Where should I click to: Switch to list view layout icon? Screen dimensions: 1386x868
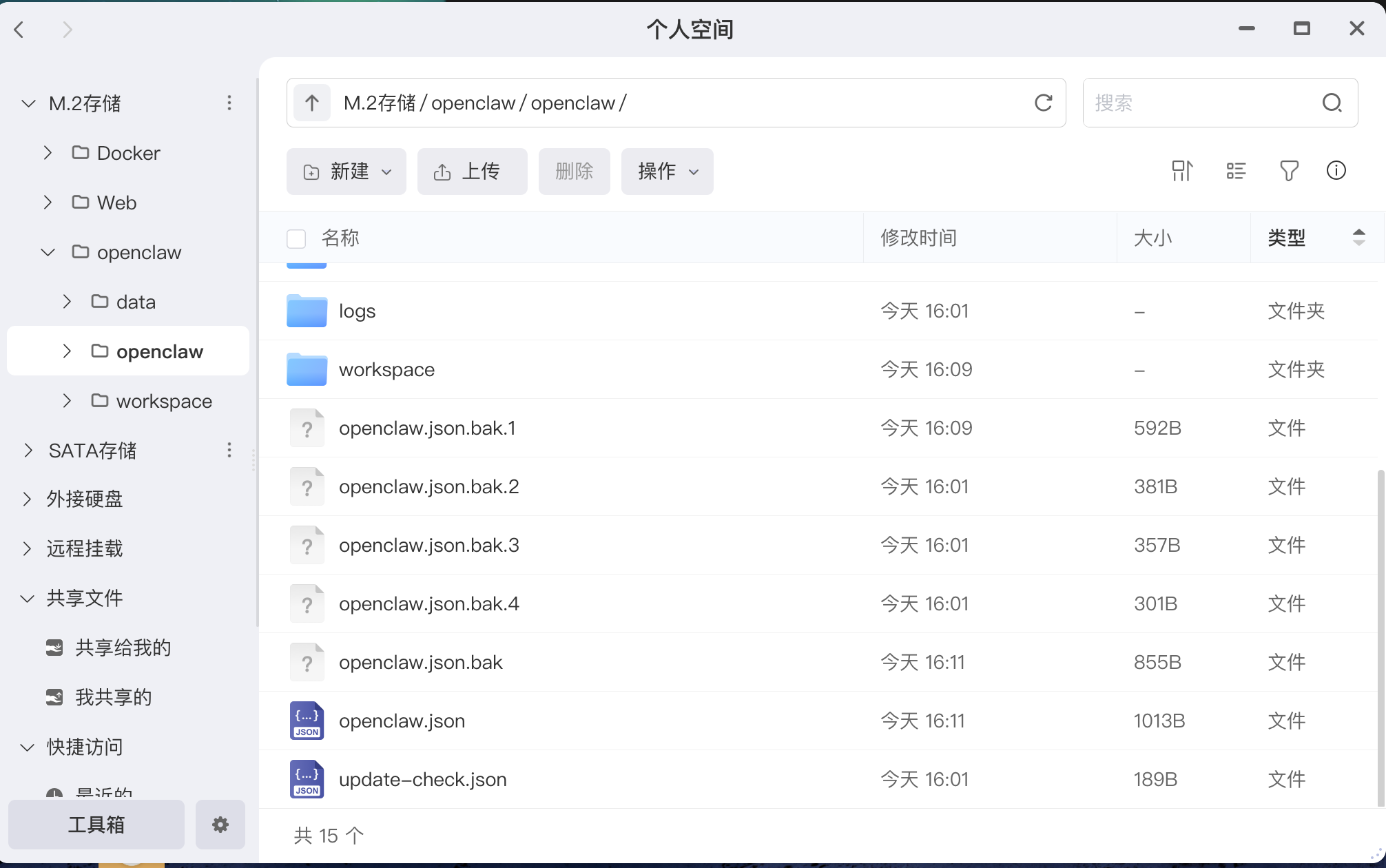[x=1236, y=171]
